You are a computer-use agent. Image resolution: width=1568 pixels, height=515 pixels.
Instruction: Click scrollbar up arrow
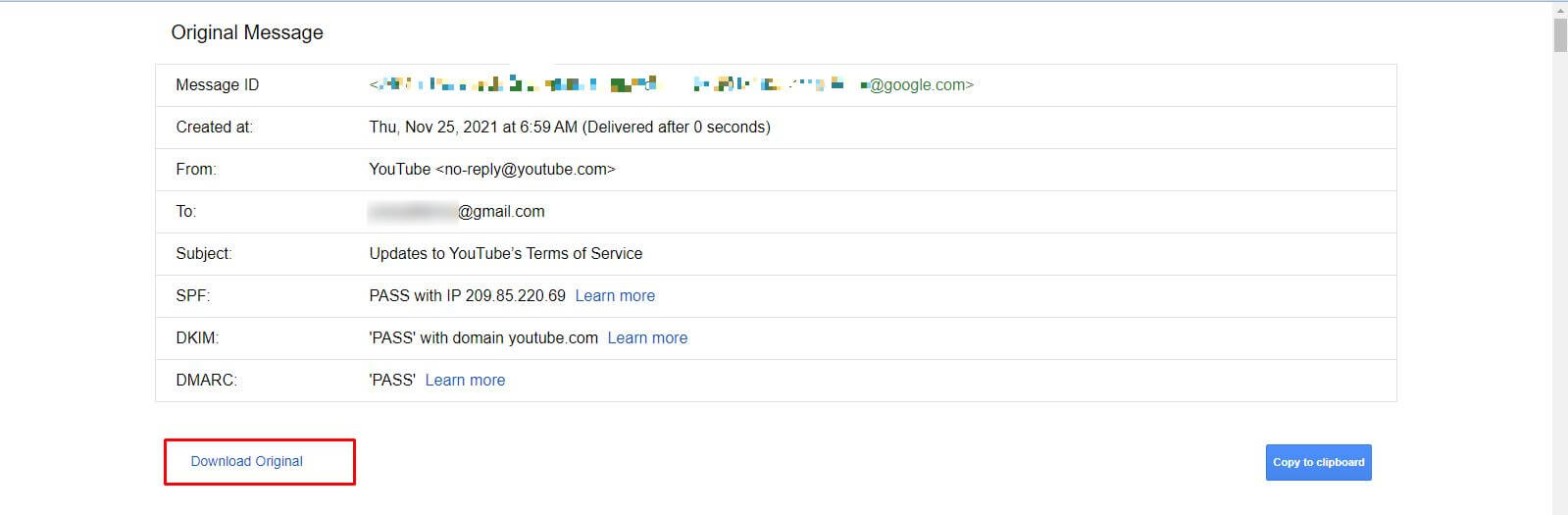(1560, 9)
